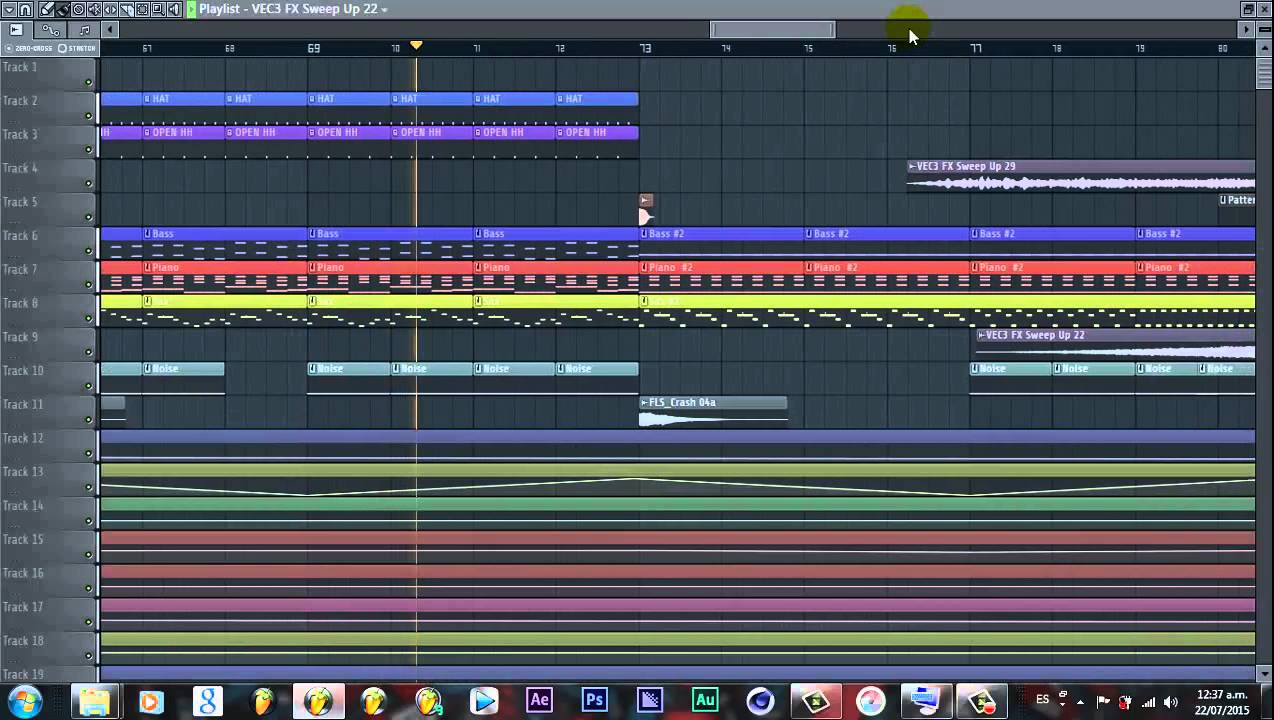Select the Paint brush tool
The width and height of the screenshot is (1274, 720).
62,9
